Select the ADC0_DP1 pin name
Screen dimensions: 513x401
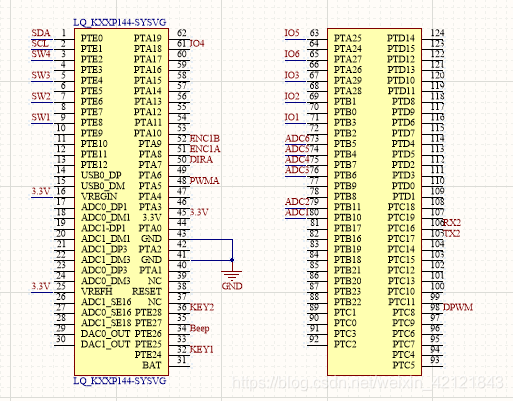[104, 207]
